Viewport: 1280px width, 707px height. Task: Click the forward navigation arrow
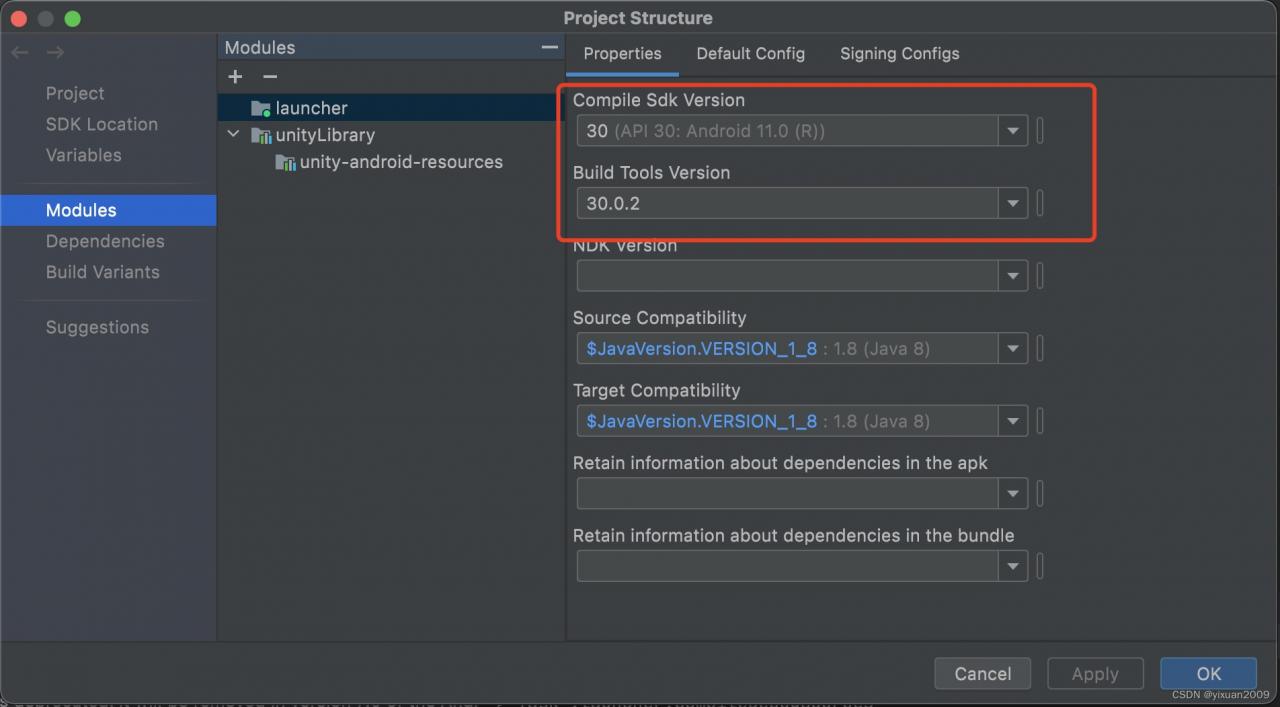pos(56,52)
